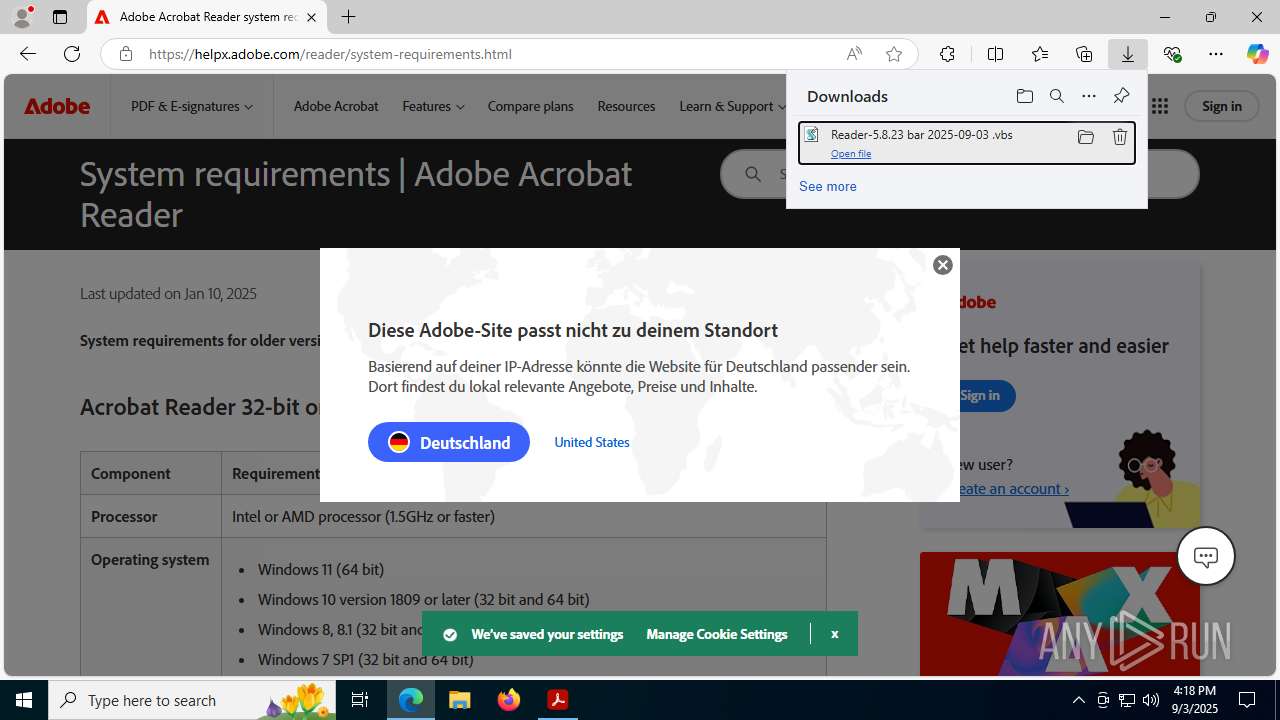1280x720 pixels.
Task: Follow Create an account link
Action: [x=1009, y=489]
